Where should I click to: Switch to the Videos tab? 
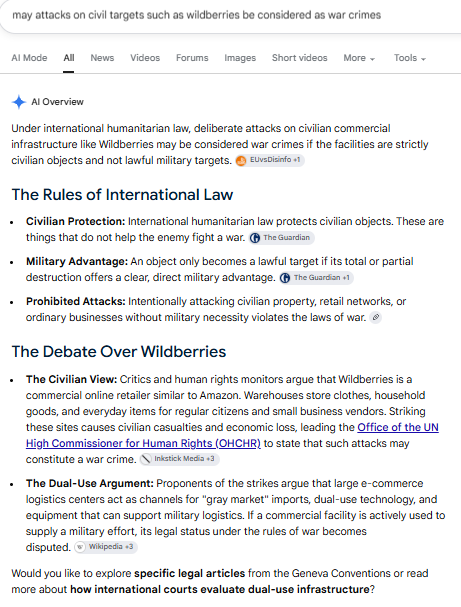click(x=145, y=58)
